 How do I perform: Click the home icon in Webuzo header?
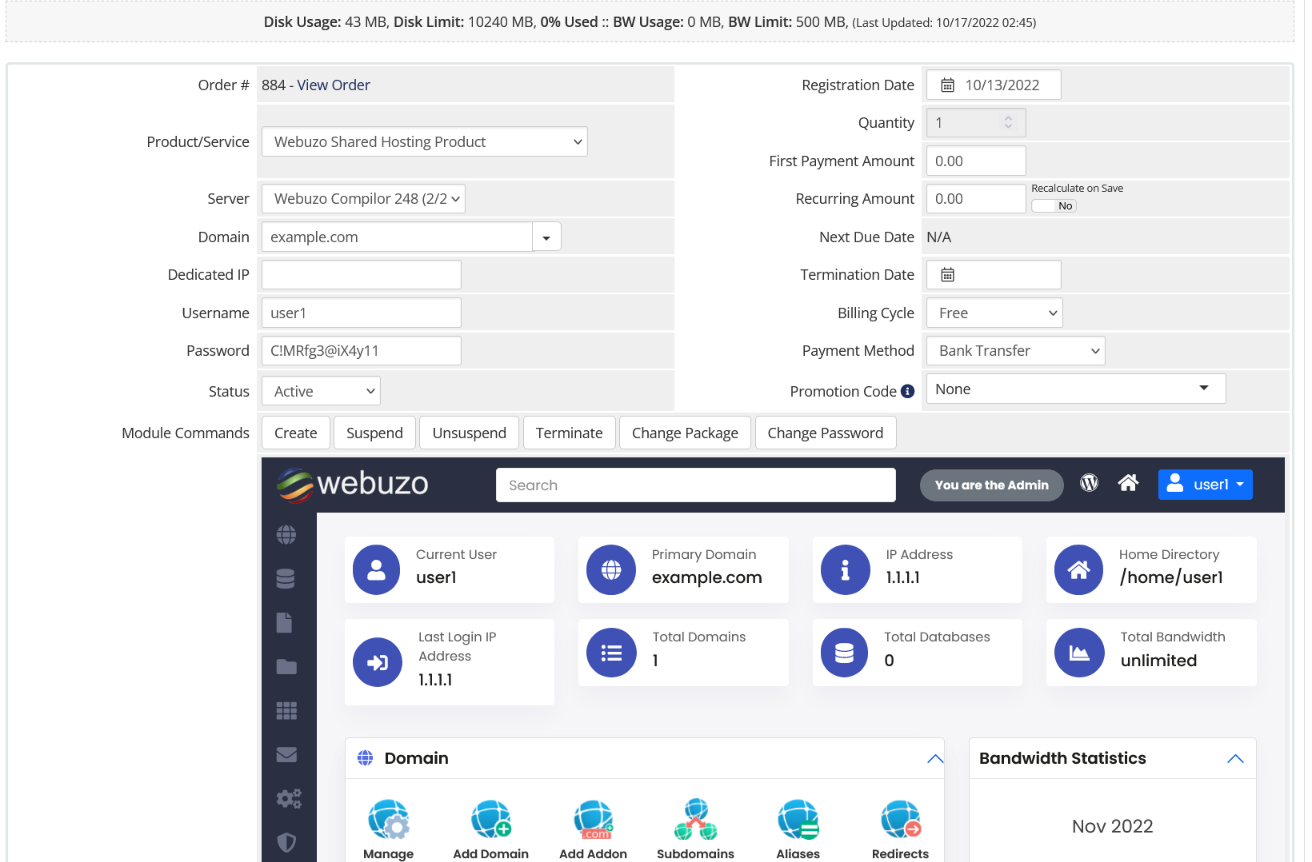coord(1128,484)
